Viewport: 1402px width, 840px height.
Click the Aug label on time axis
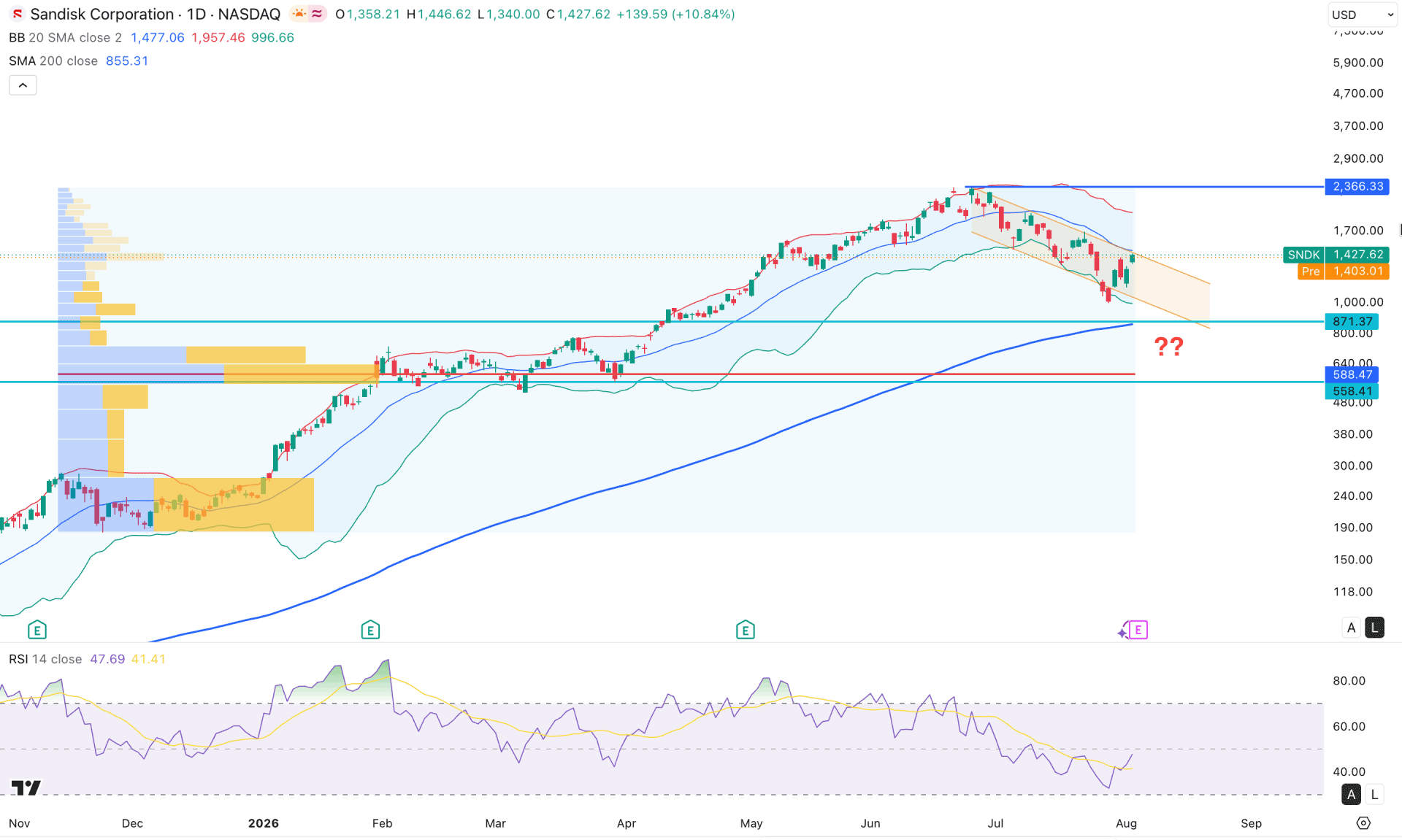(x=1127, y=823)
